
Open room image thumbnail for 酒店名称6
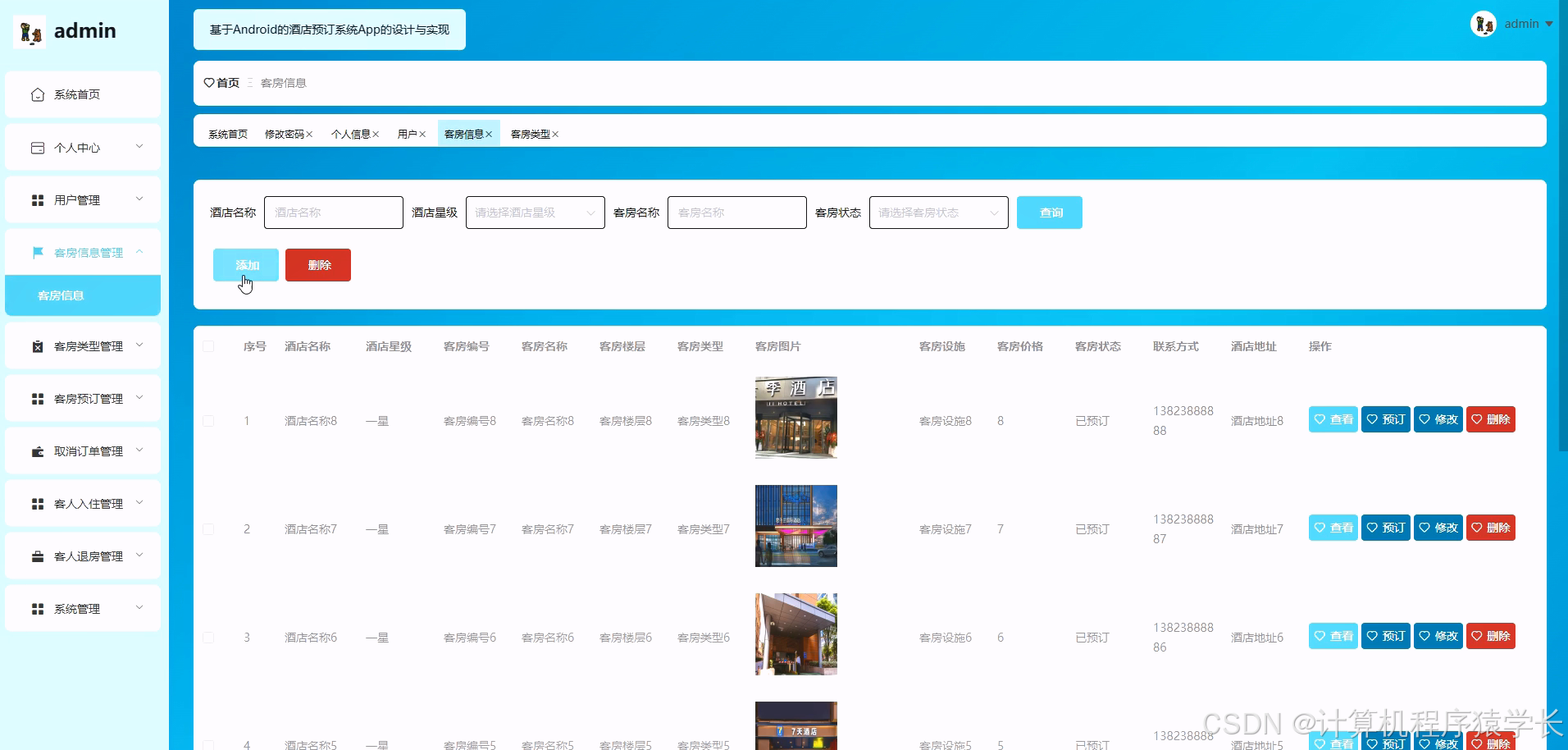[796, 634]
